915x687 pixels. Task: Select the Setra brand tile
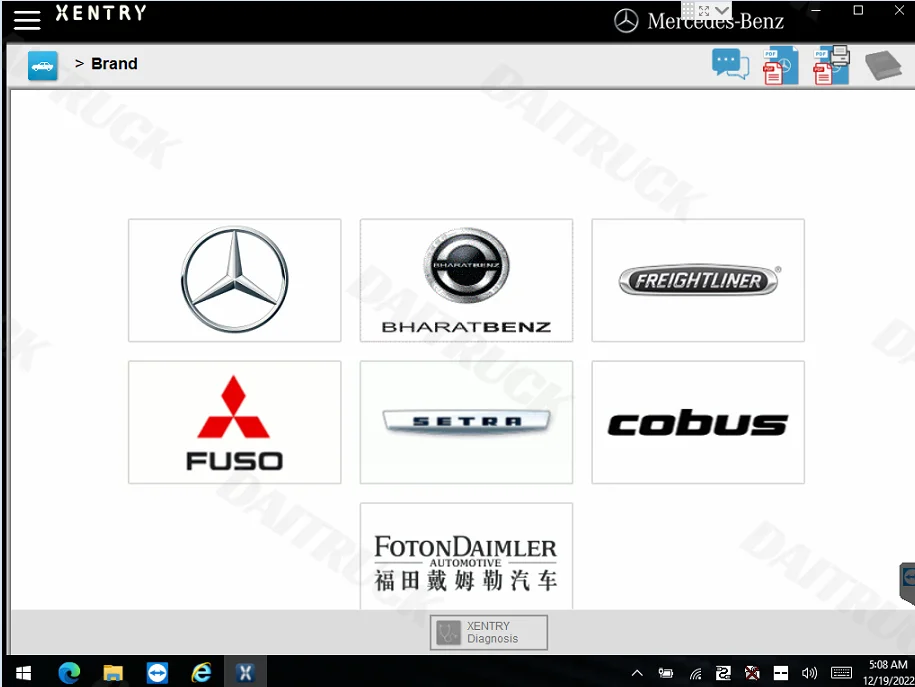[x=466, y=422]
